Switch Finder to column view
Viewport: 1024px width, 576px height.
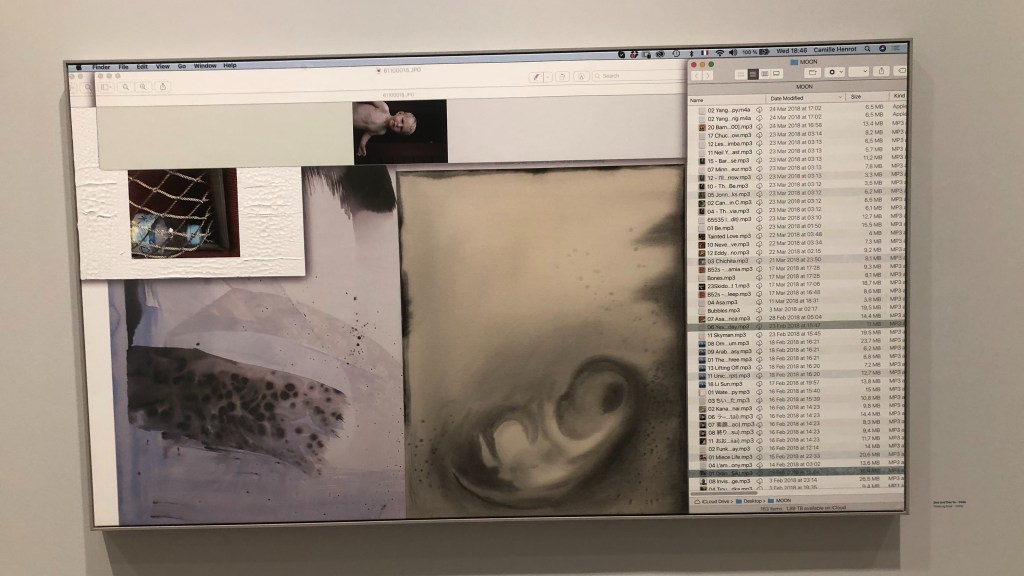(765, 74)
